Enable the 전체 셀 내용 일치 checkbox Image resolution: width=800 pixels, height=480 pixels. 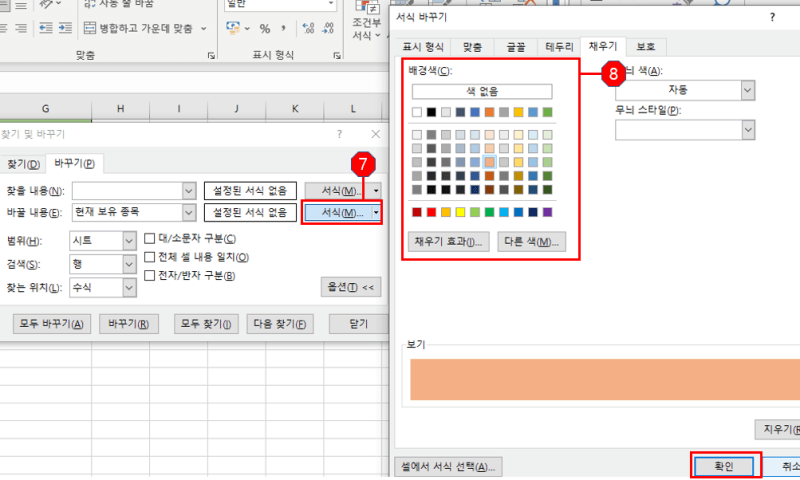click(149, 257)
